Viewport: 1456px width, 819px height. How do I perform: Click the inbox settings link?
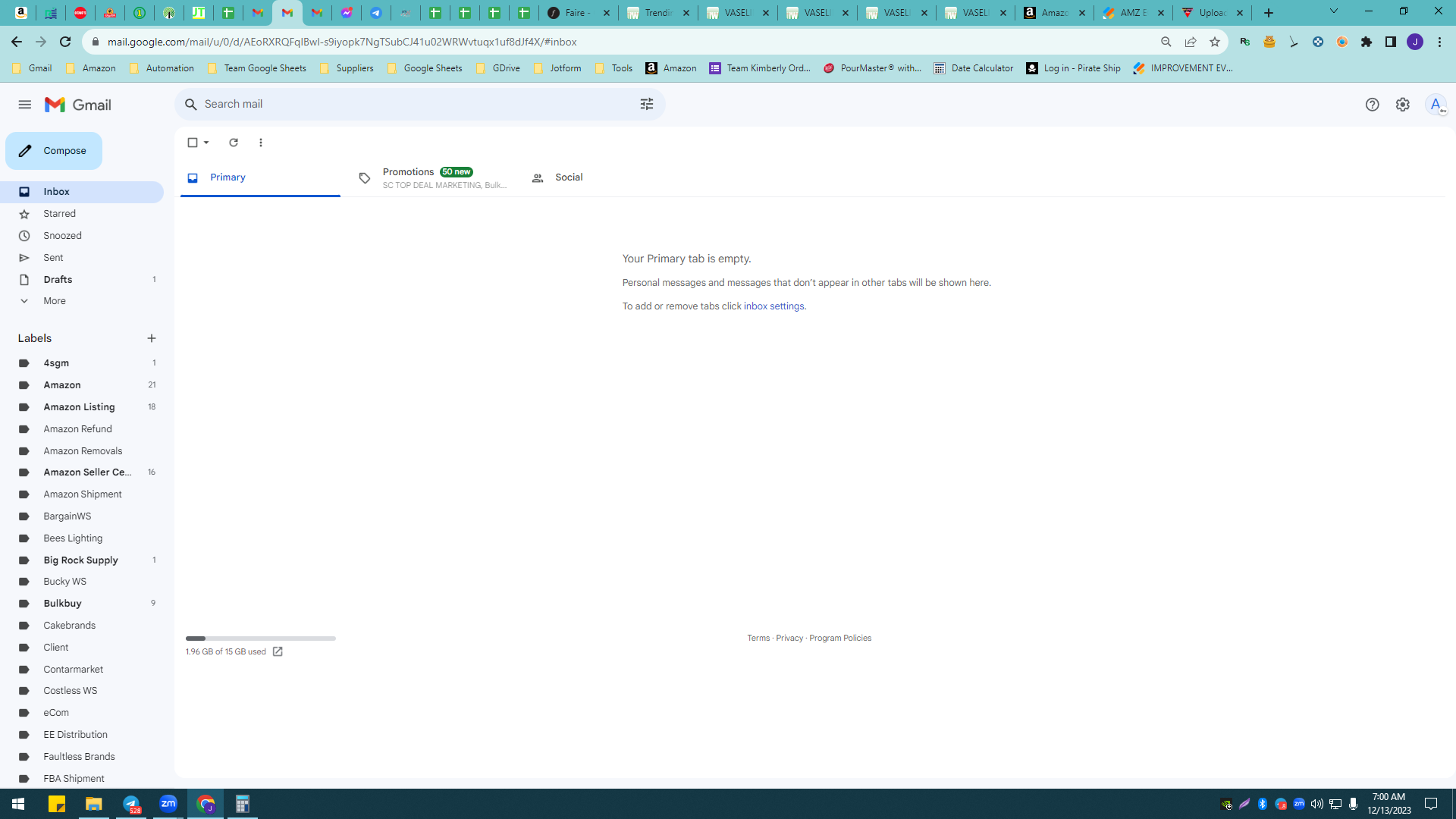click(x=773, y=306)
